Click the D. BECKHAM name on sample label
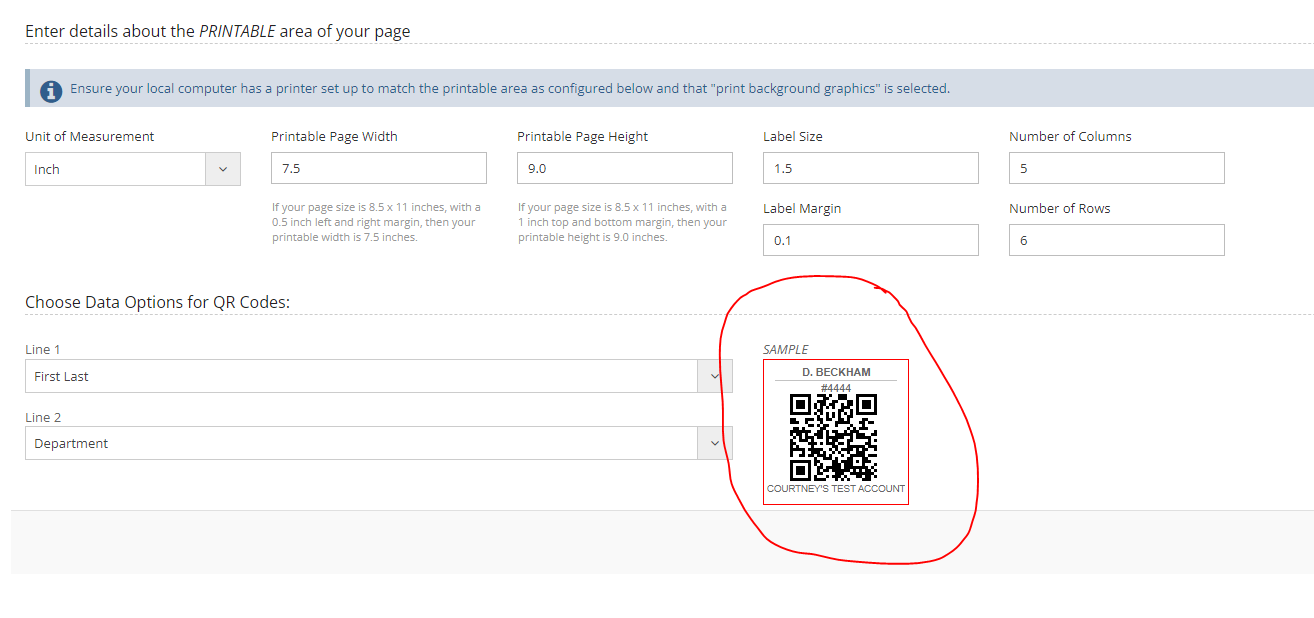The width and height of the screenshot is (1314, 618). pos(836,372)
